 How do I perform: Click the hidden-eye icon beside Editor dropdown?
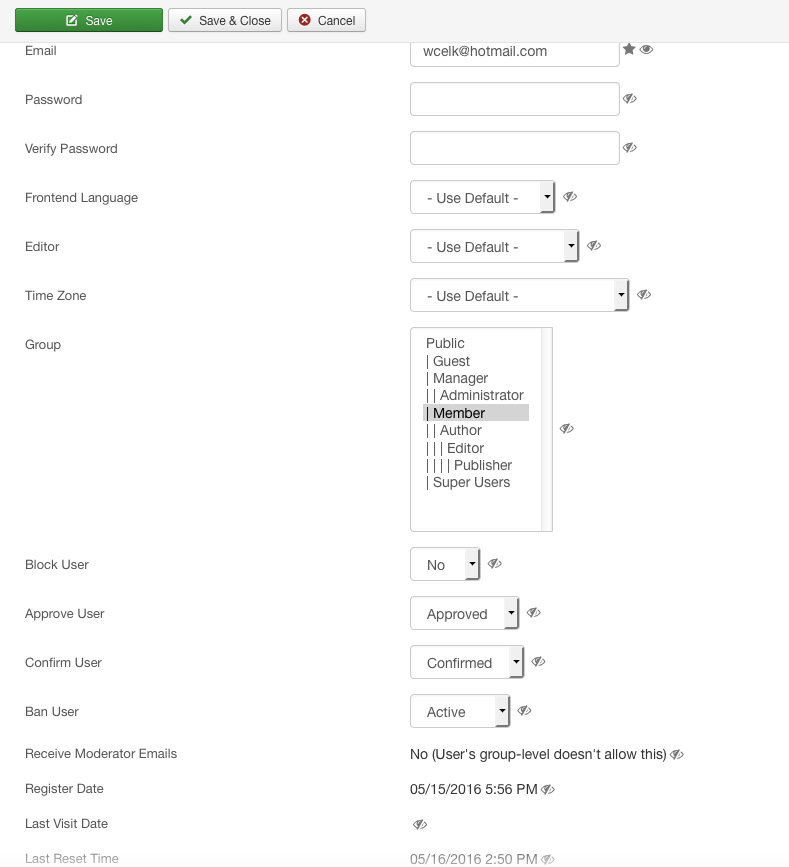593,246
